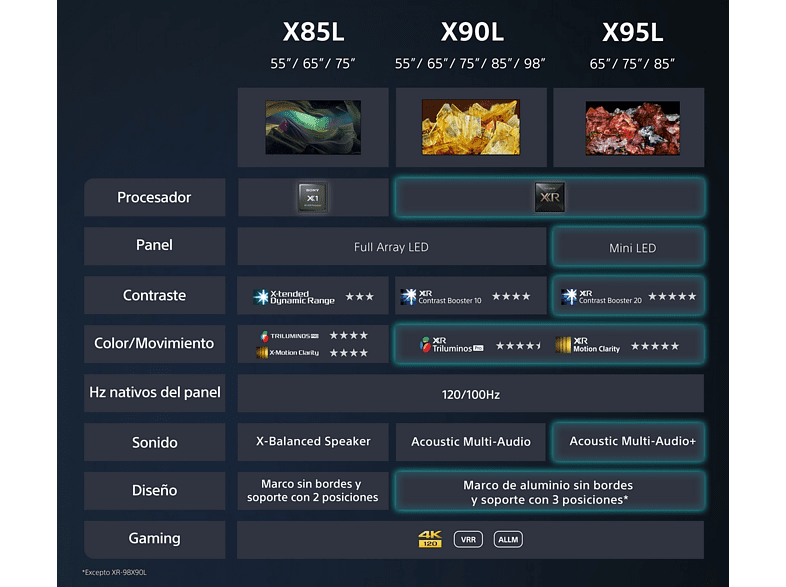786x587 pixels.
Task: Click the Color/Movimiento row label
Action: coord(154,343)
